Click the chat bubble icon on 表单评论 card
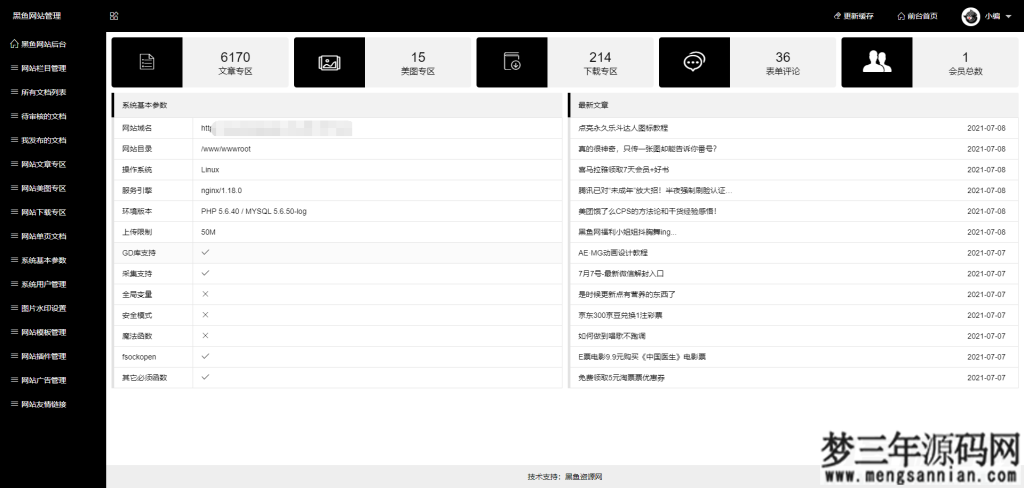The height and width of the screenshot is (488, 1024). click(x=694, y=62)
